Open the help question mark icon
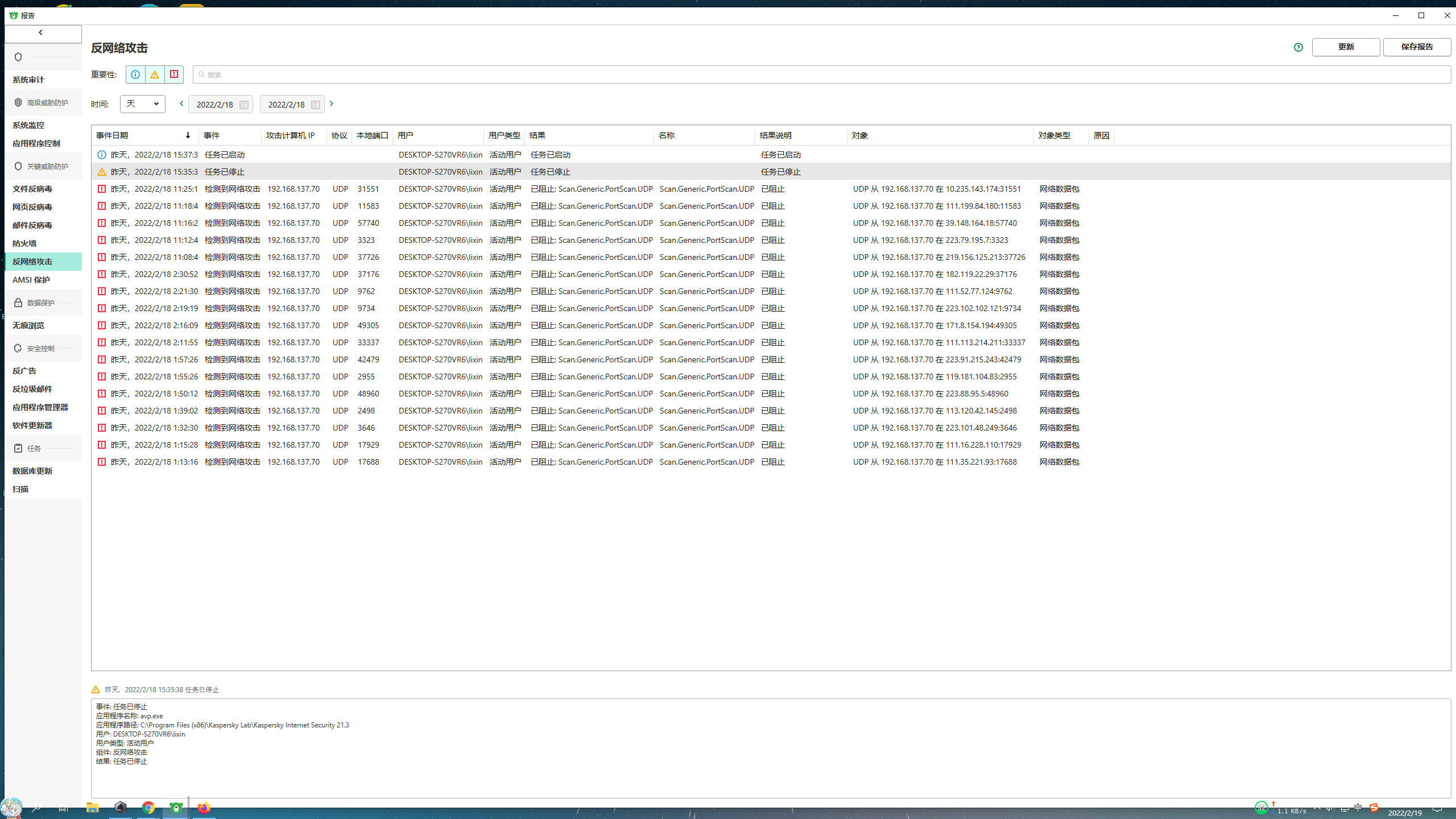Screen dimensions: 1456x819 (x=1298, y=47)
